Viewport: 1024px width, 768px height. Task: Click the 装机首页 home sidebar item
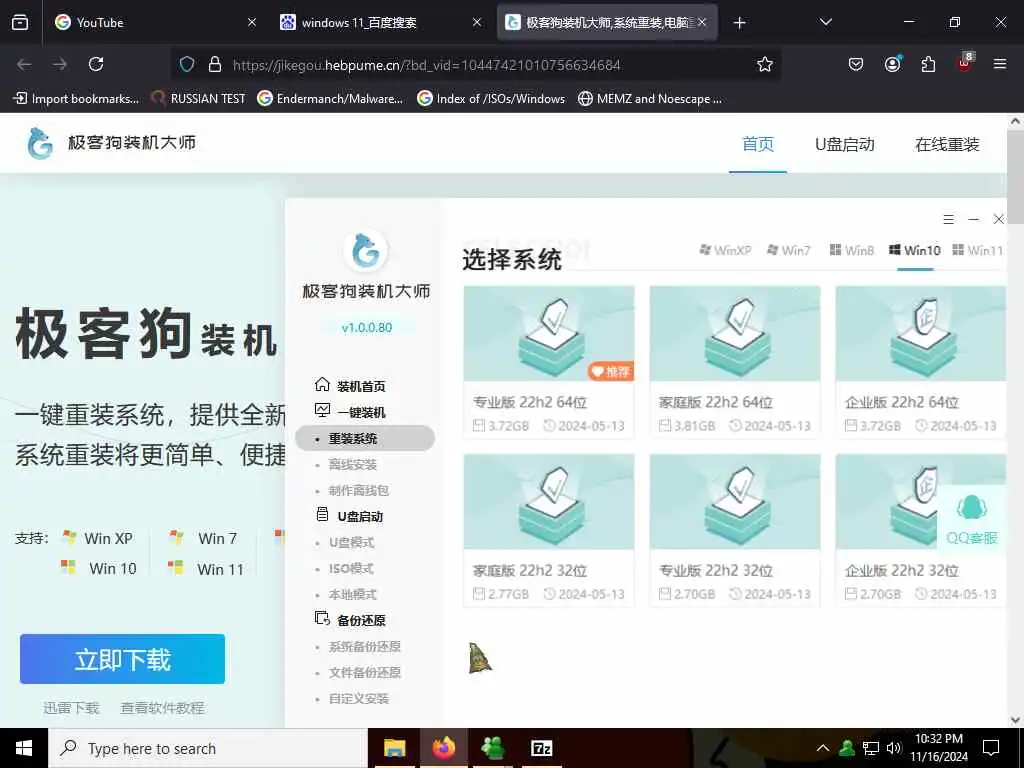click(350, 386)
